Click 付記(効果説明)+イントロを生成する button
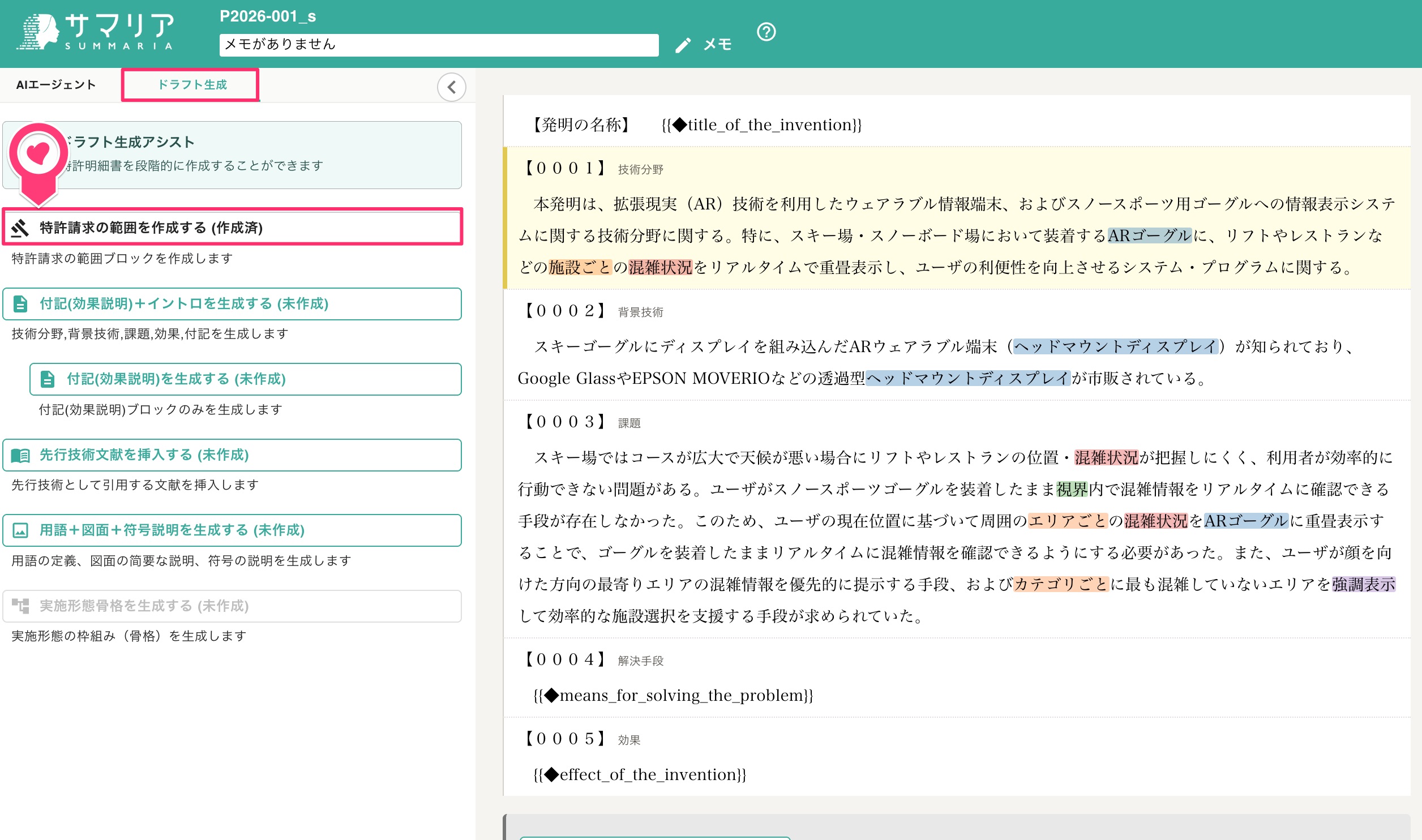Viewport: 1422px width, 840px height. click(232, 304)
